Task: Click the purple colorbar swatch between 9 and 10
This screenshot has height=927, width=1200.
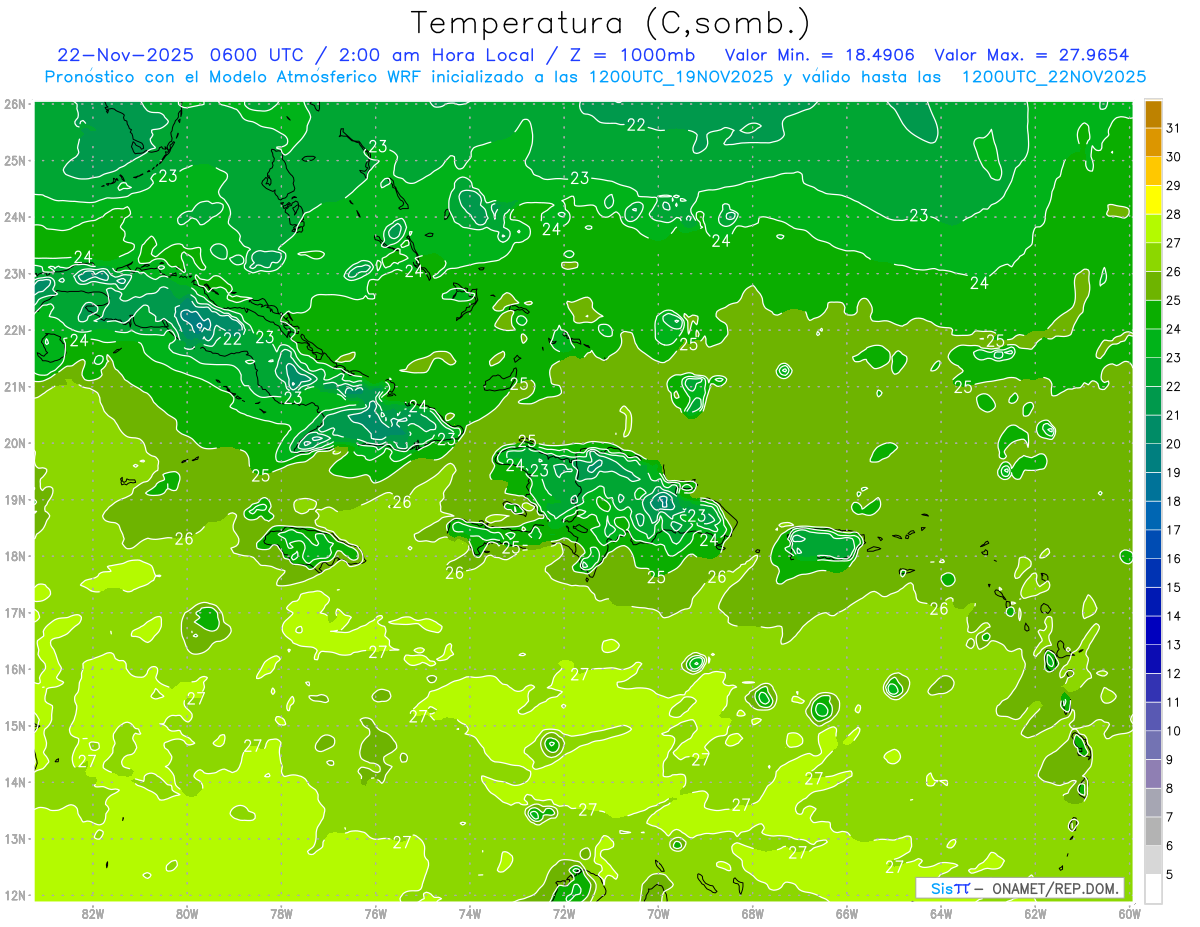Action: pyautogui.click(x=1153, y=744)
